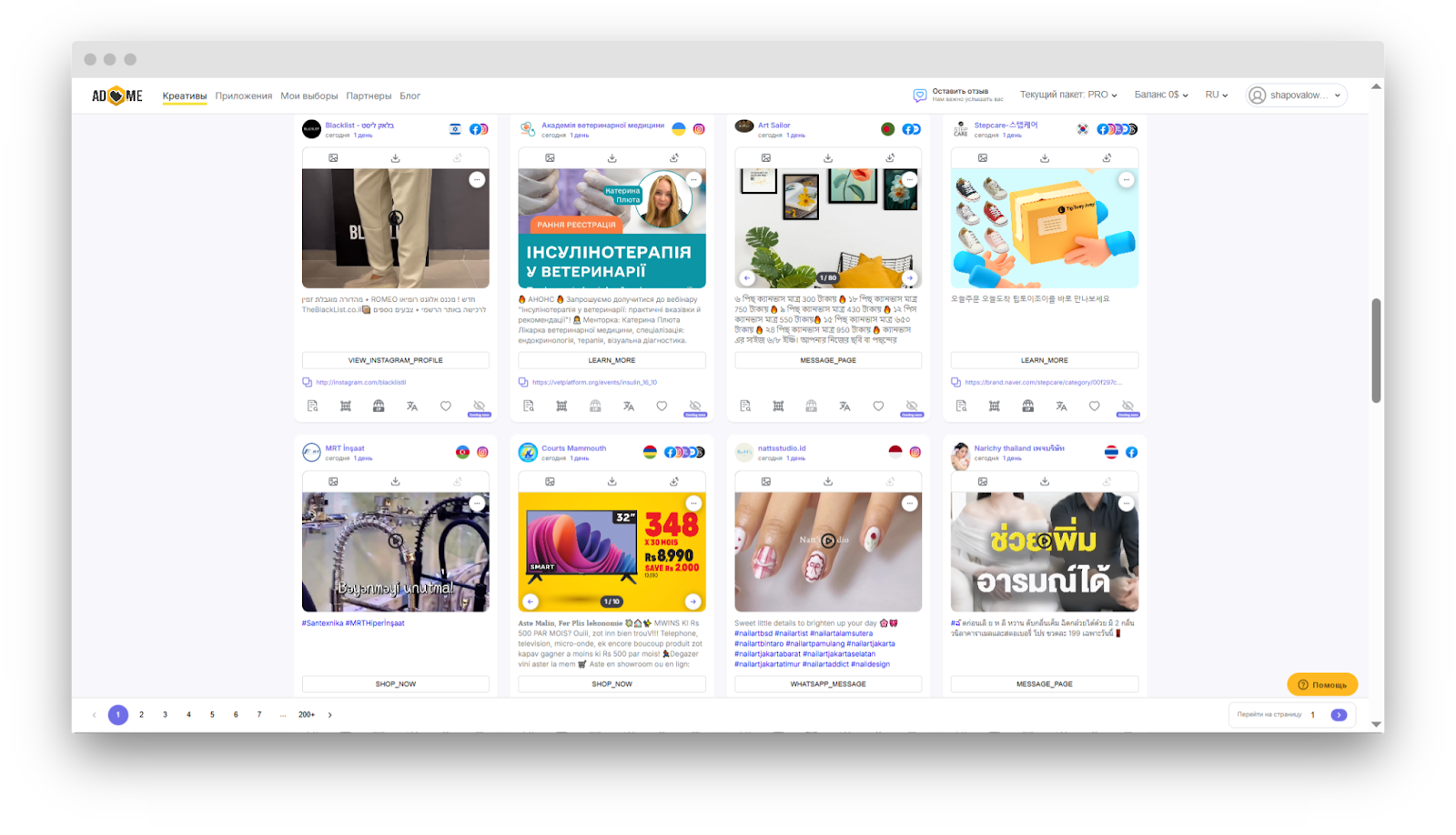Open the Приложения tab
Image resolution: width=1456 pixels, height=835 pixels.
point(243,96)
